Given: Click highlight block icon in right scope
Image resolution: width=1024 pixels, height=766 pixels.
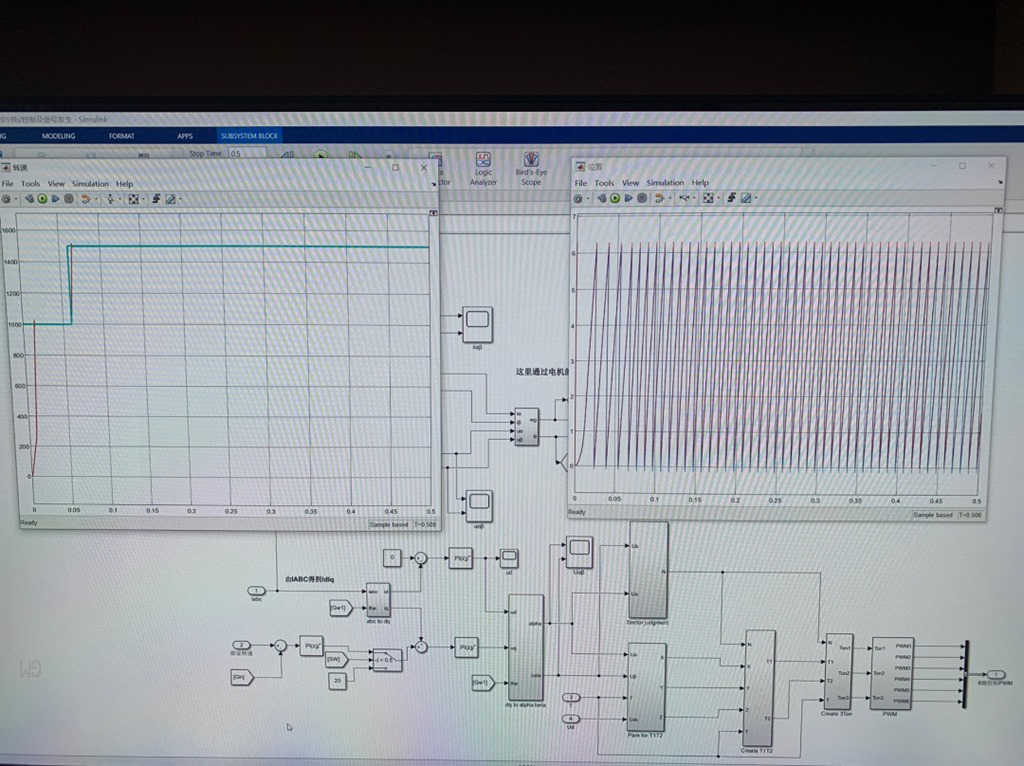Looking at the screenshot, I should click(660, 199).
